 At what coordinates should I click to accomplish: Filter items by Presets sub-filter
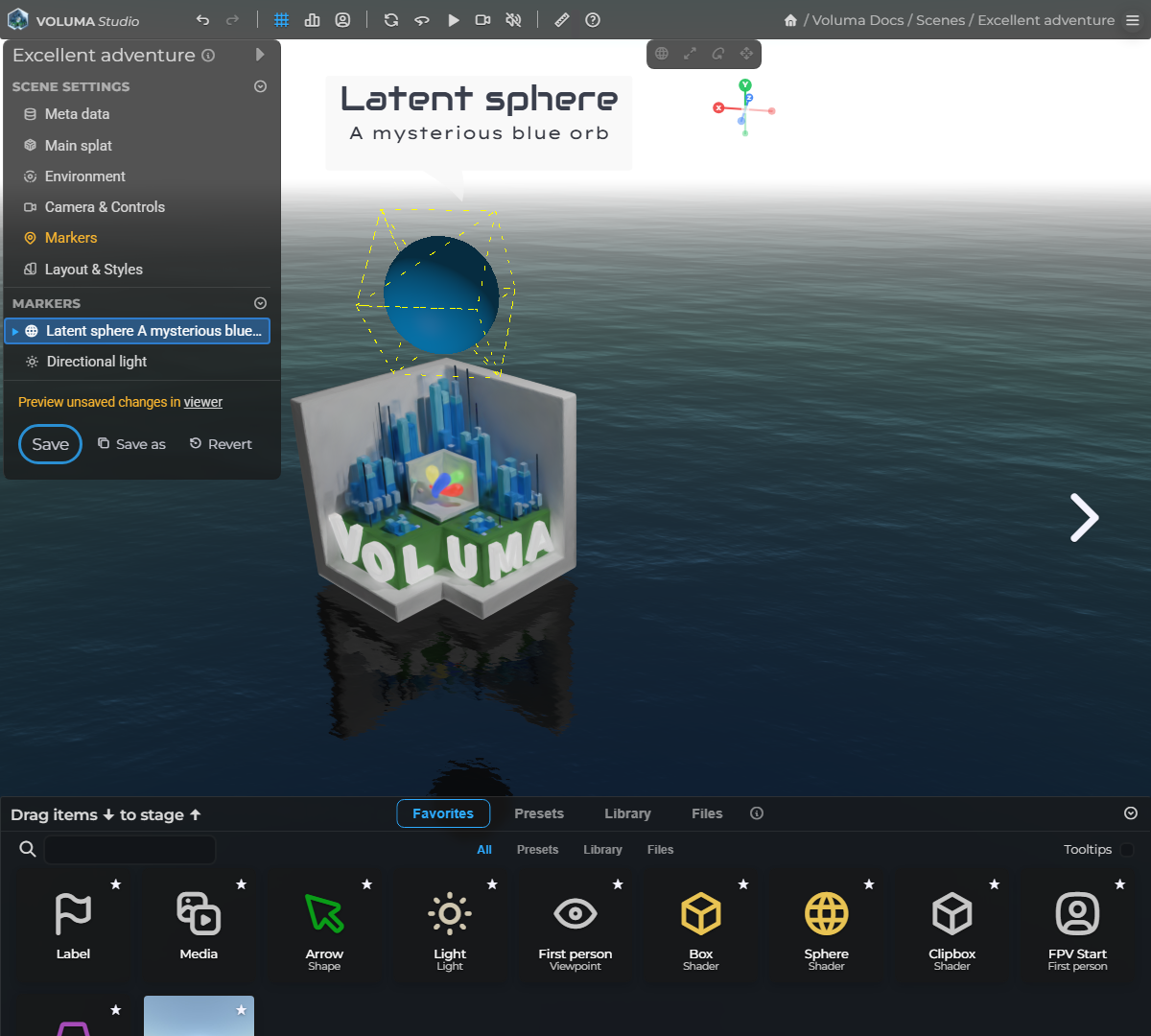pyautogui.click(x=537, y=850)
